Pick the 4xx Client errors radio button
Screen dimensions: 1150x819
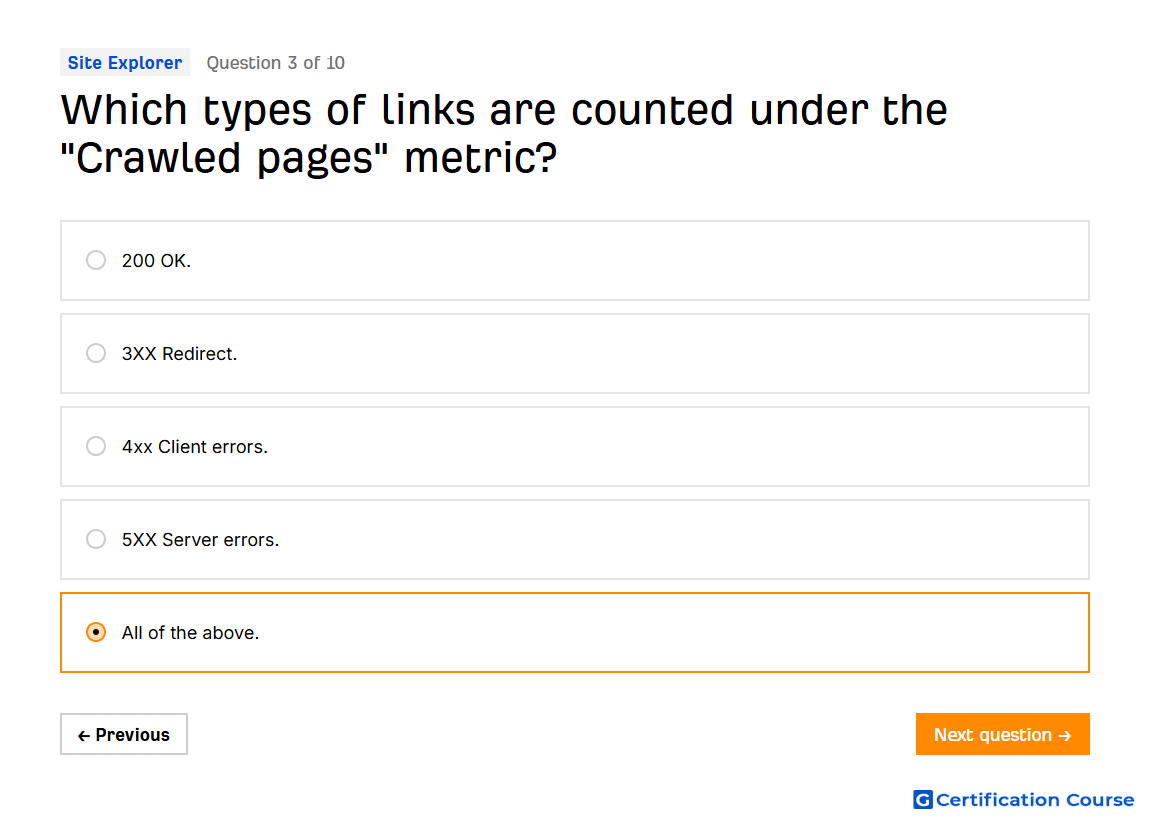click(96, 447)
